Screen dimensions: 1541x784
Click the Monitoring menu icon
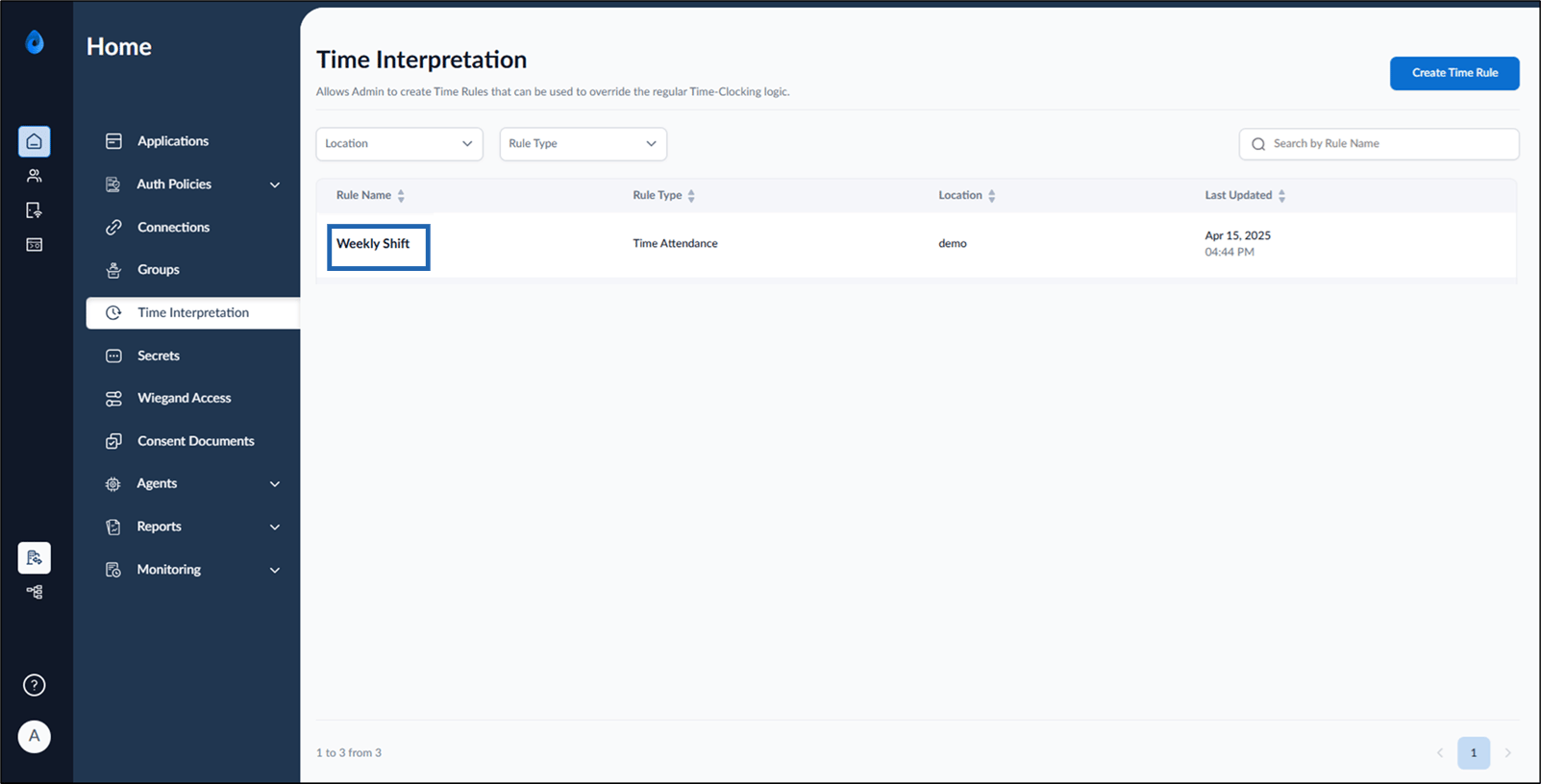pyautogui.click(x=113, y=570)
